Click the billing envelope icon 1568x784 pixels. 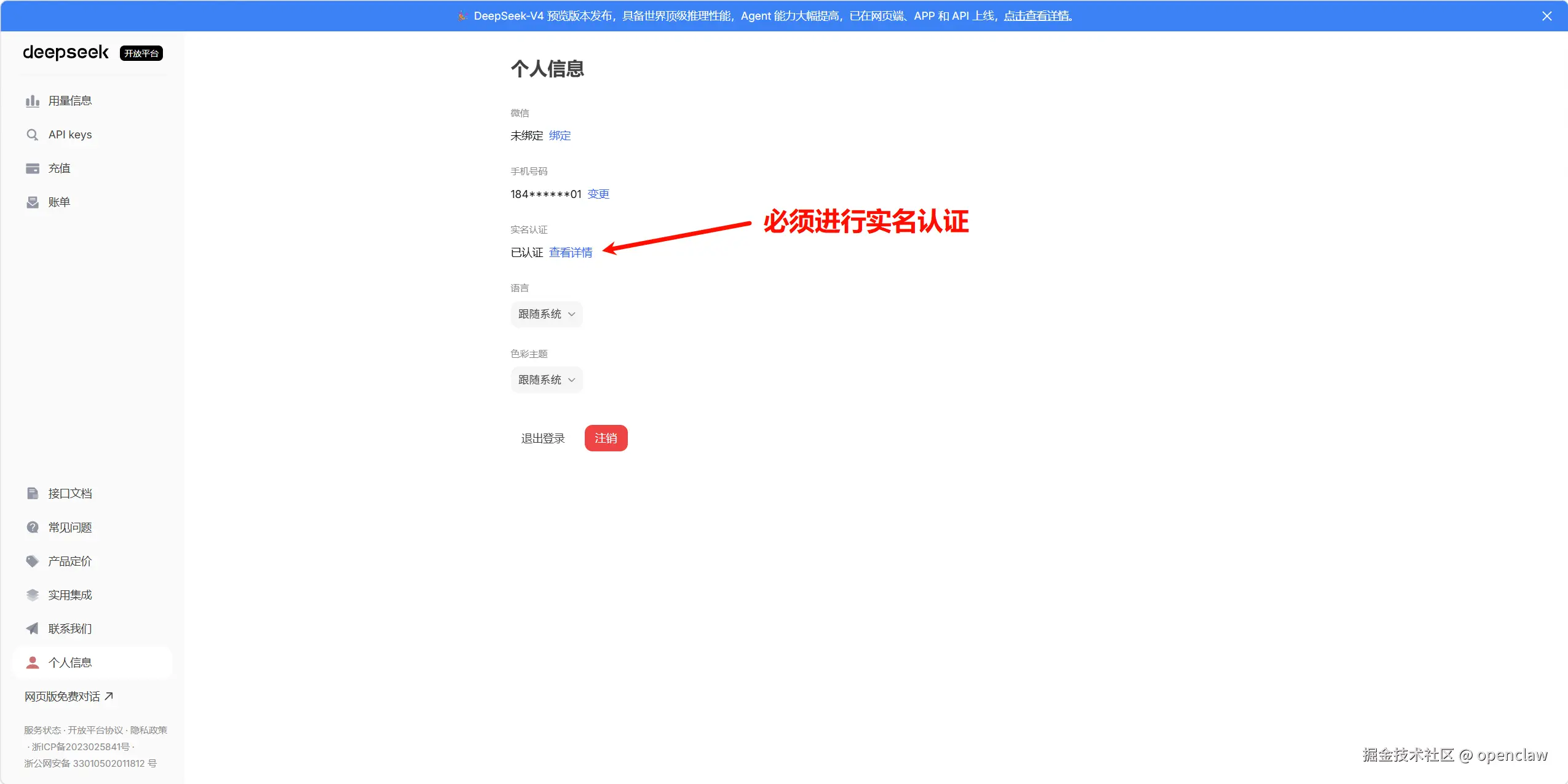(x=33, y=202)
